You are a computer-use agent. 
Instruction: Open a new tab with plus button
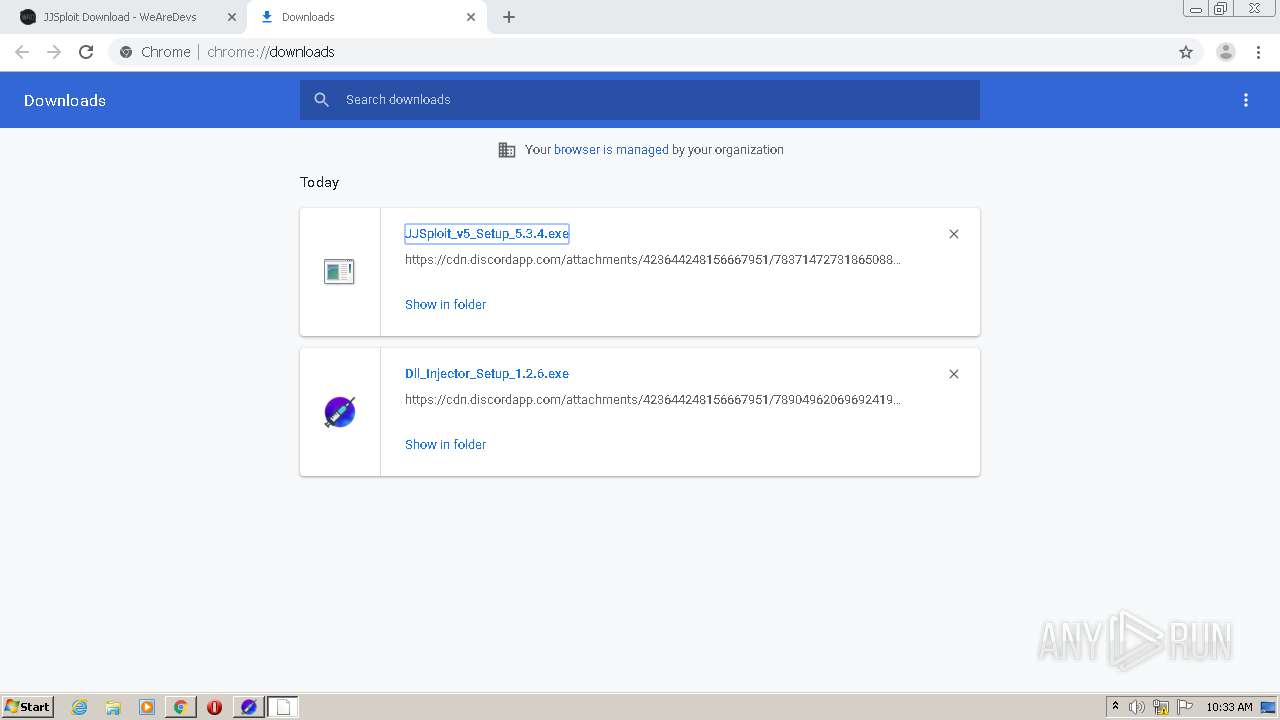point(509,17)
